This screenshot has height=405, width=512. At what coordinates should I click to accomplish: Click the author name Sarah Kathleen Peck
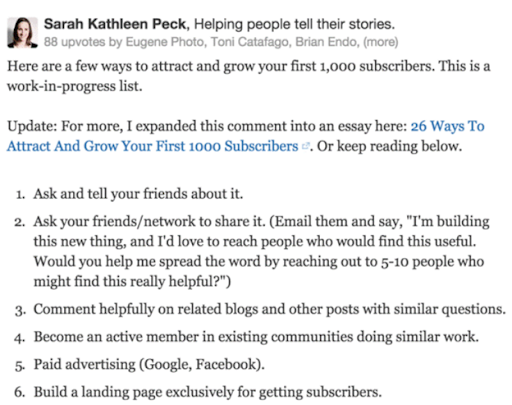tap(116, 24)
